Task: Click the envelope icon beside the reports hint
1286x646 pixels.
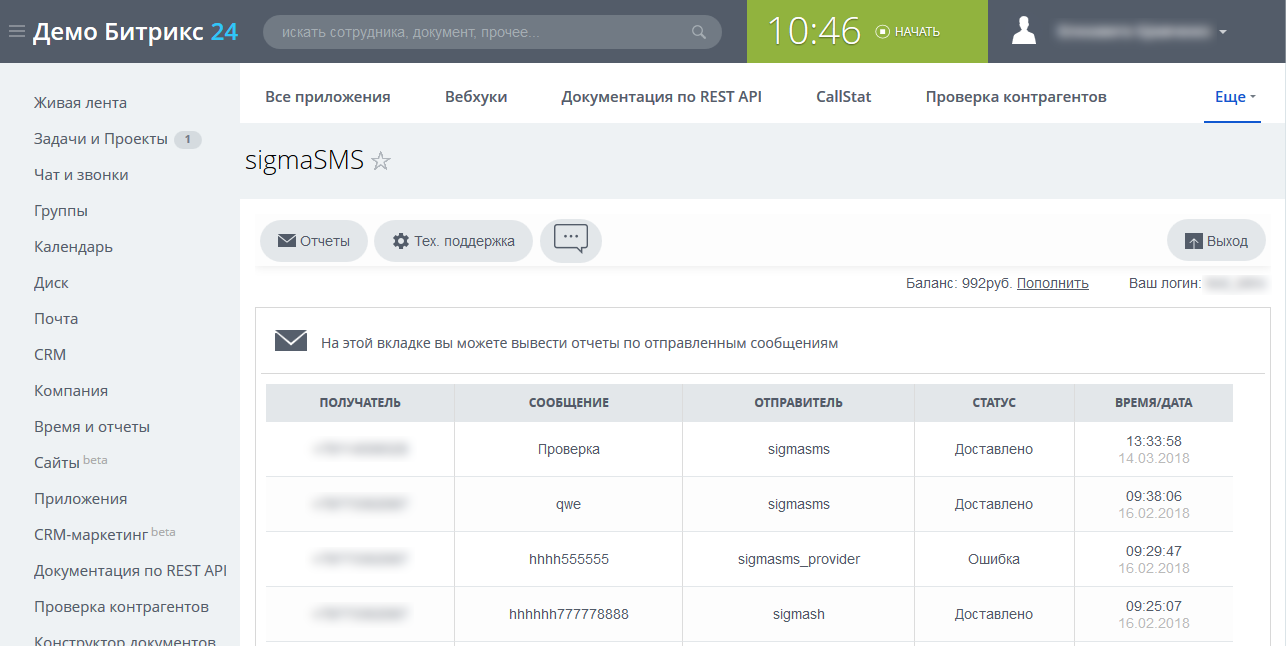Action: point(291,341)
